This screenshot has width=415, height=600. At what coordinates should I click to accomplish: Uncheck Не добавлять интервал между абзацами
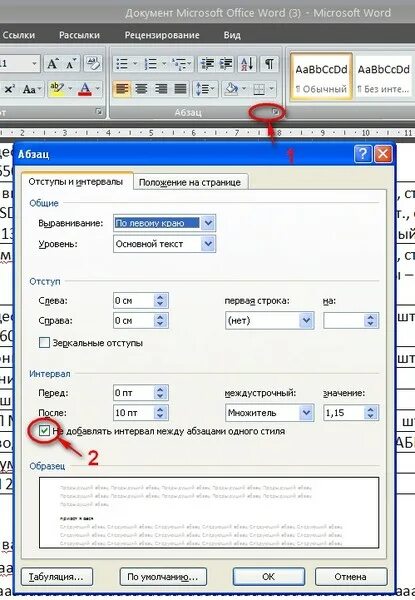click(x=44, y=431)
